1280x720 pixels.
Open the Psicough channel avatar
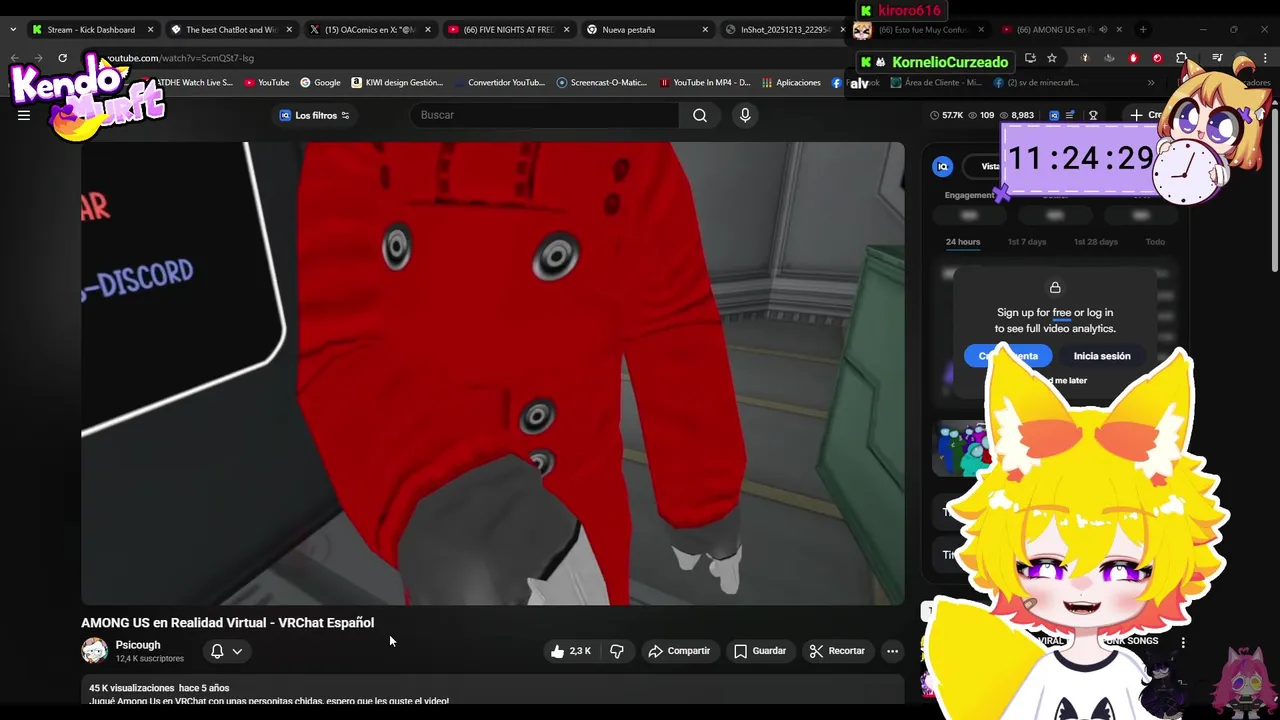pos(94,651)
